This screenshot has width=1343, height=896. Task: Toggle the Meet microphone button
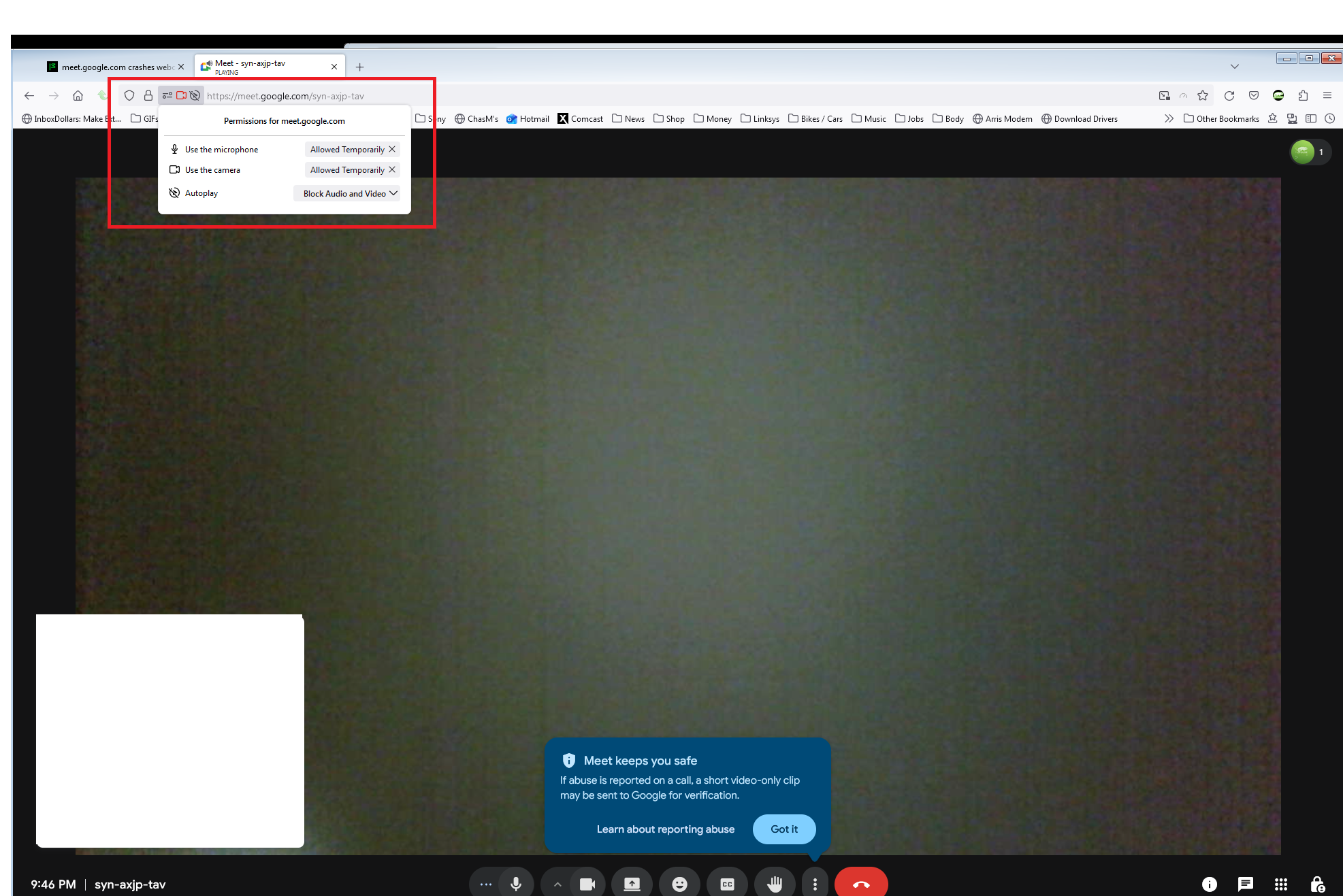point(516,883)
